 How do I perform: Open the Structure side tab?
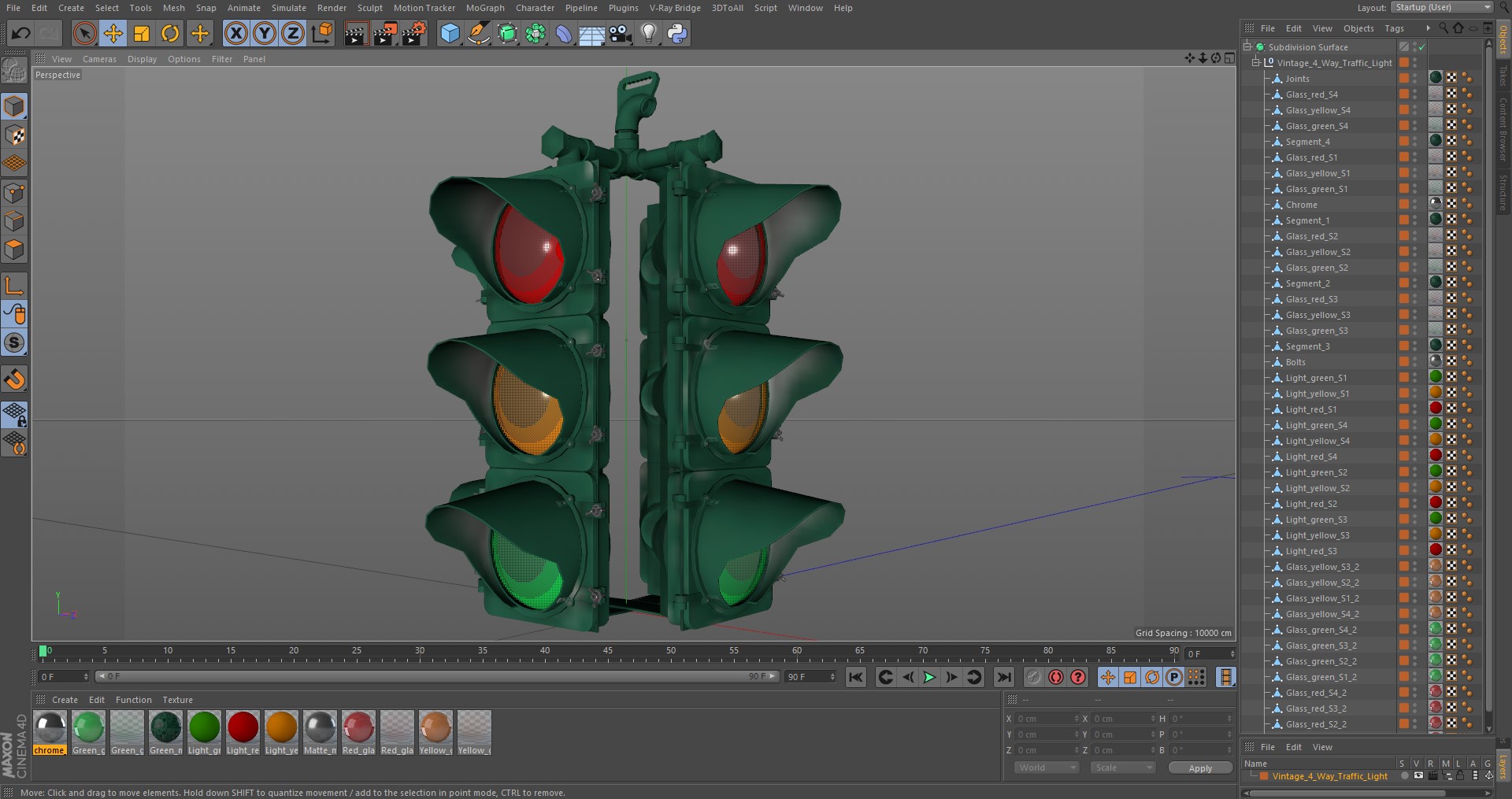tap(1503, 193)
